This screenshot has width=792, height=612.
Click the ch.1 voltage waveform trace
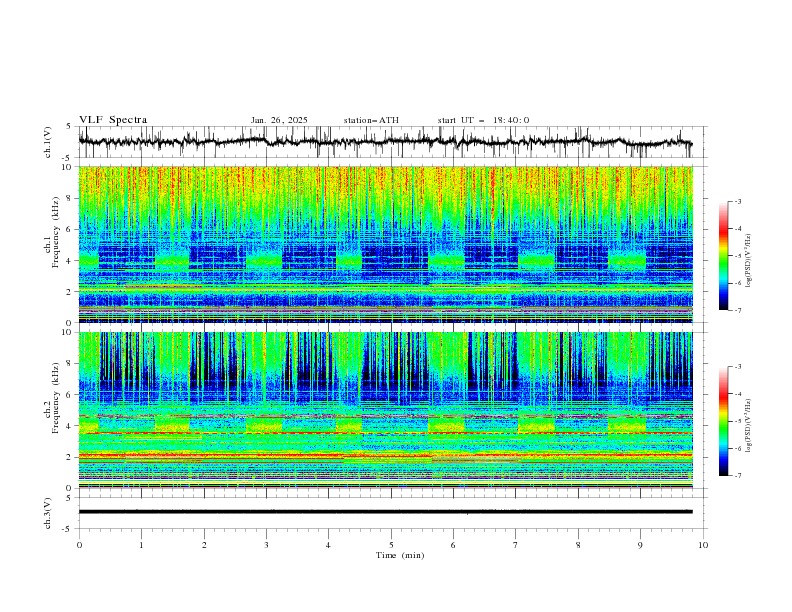pyautogui.click(x=385, y=142)
